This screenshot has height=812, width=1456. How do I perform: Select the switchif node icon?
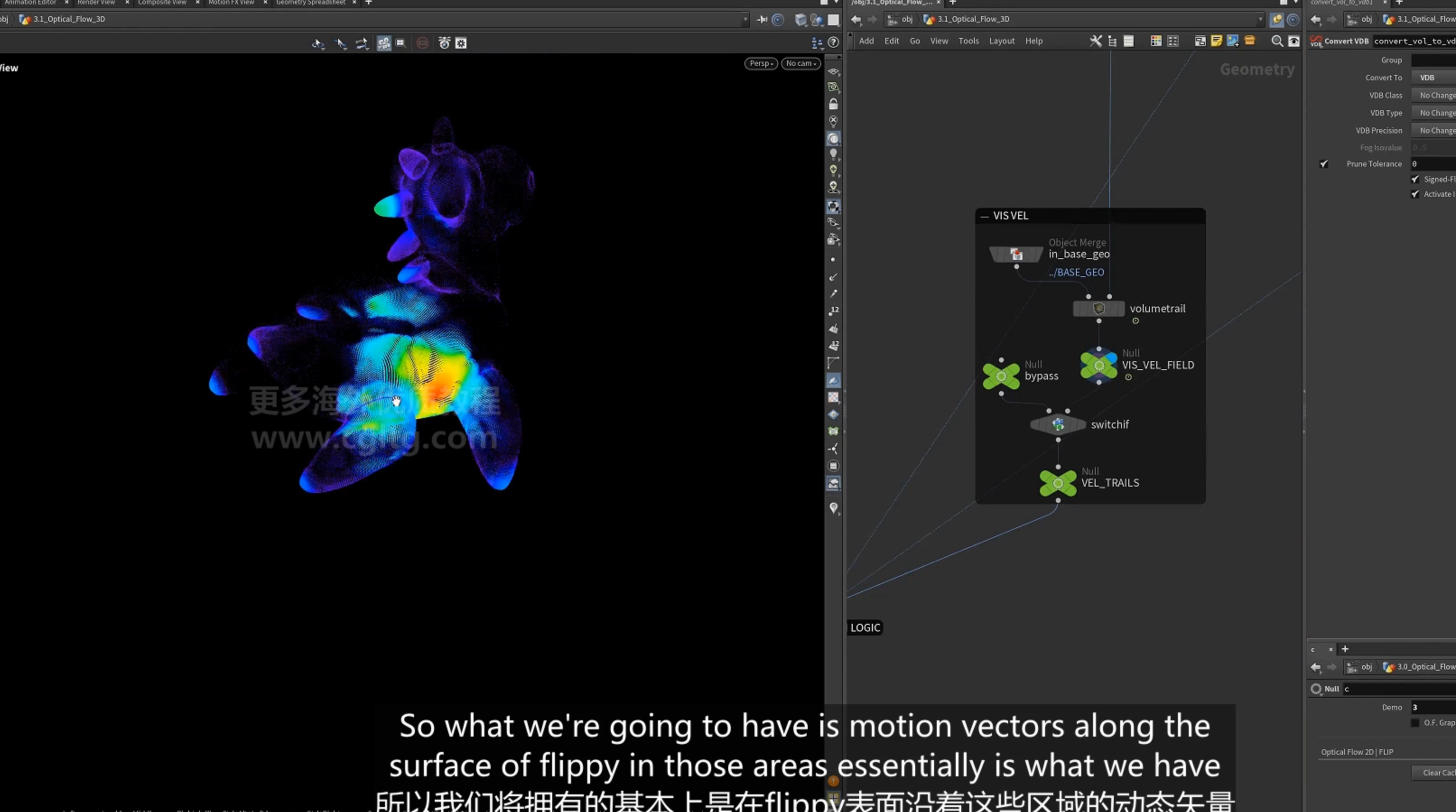click(x=1058, y=424)
